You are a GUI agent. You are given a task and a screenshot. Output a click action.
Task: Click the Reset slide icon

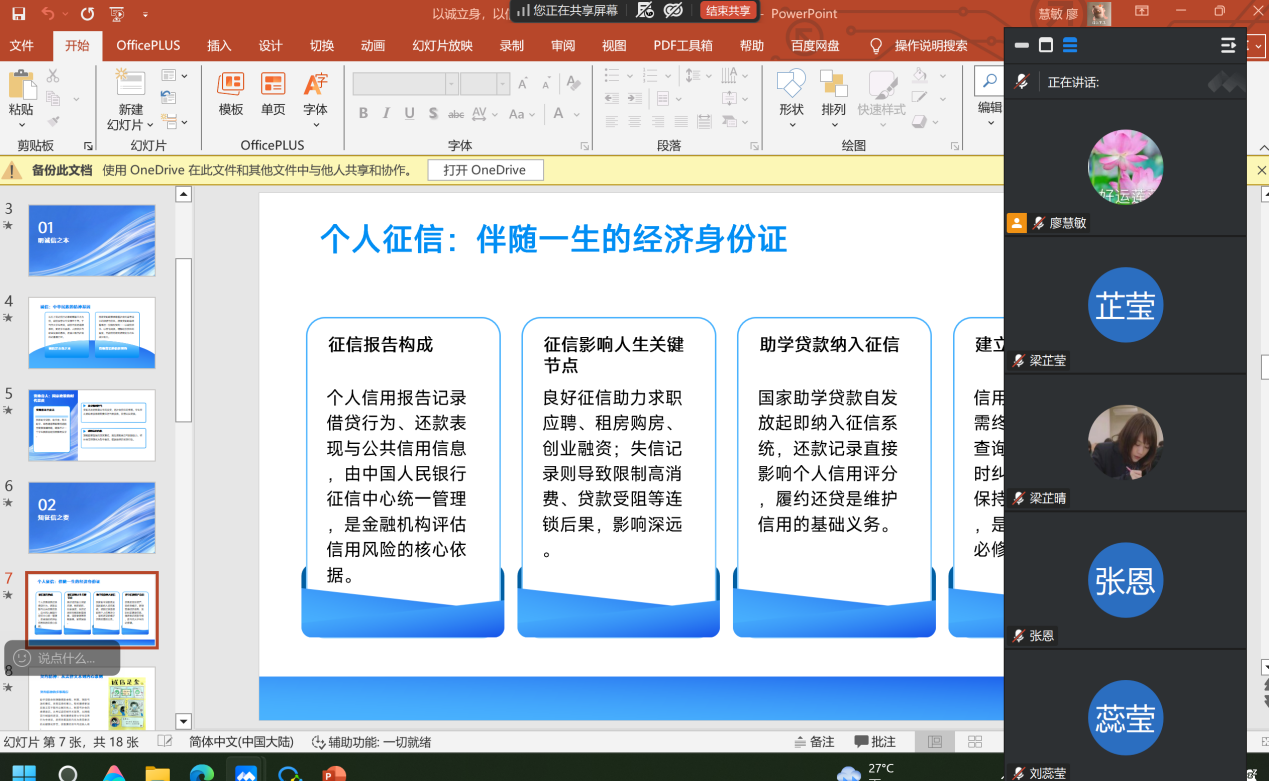pyautogui.click(x=168, y=98)
